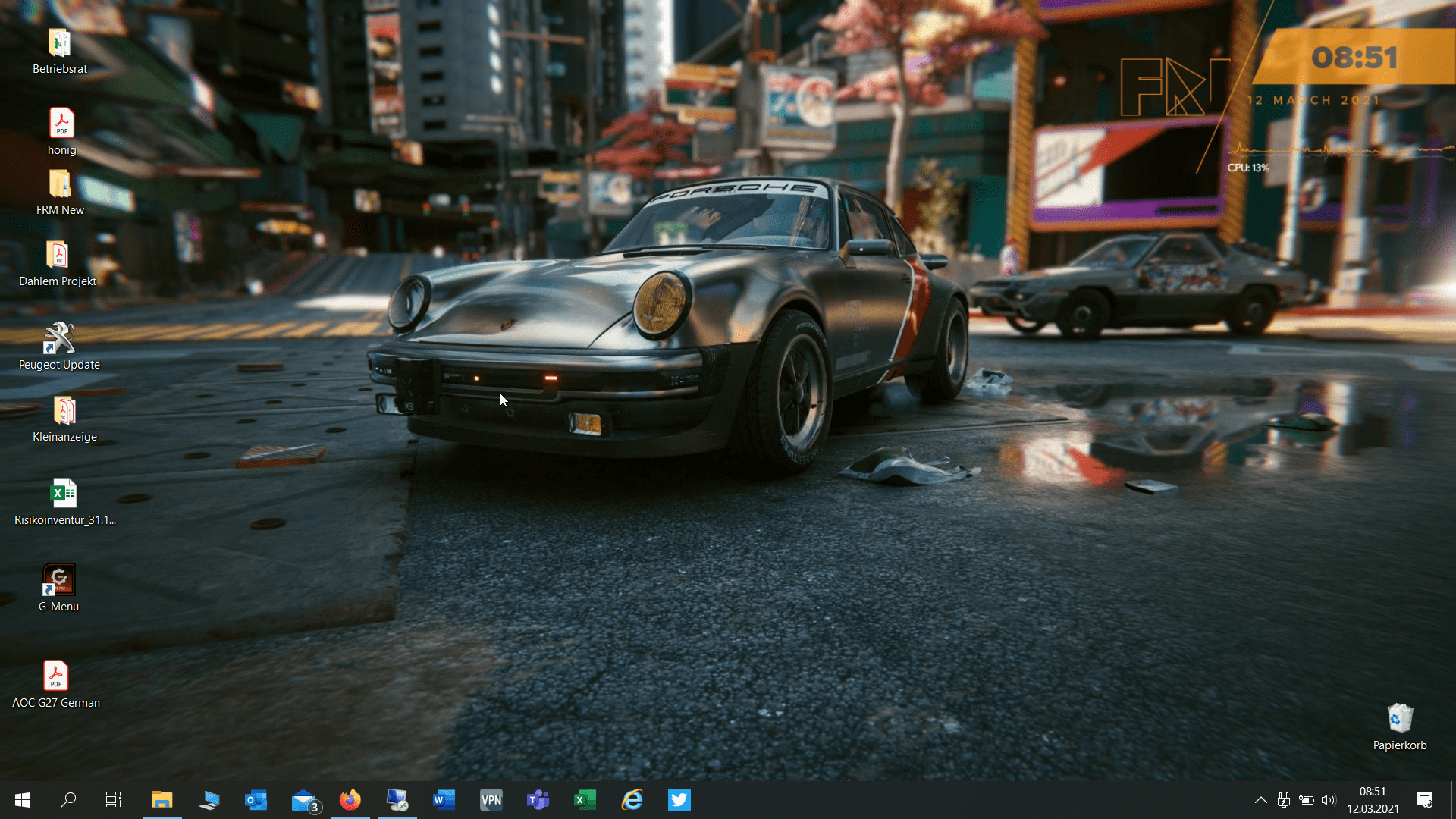The height and width of the screenshot is (819, 1456).
Task: Click the 08:51 desktop clock widget
Action: [x=1354, y=58]
